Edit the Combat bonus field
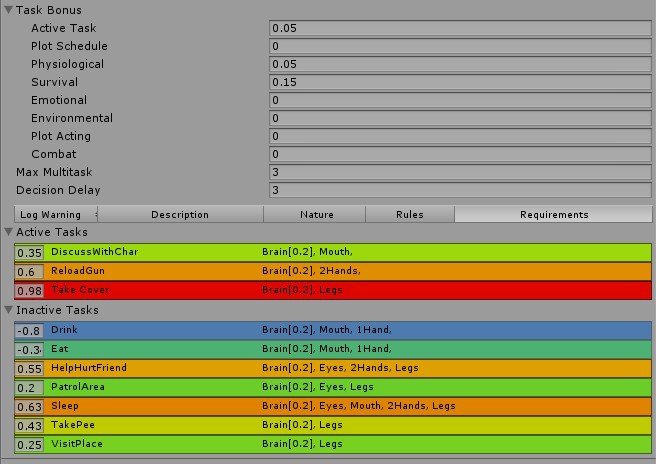 460,154
